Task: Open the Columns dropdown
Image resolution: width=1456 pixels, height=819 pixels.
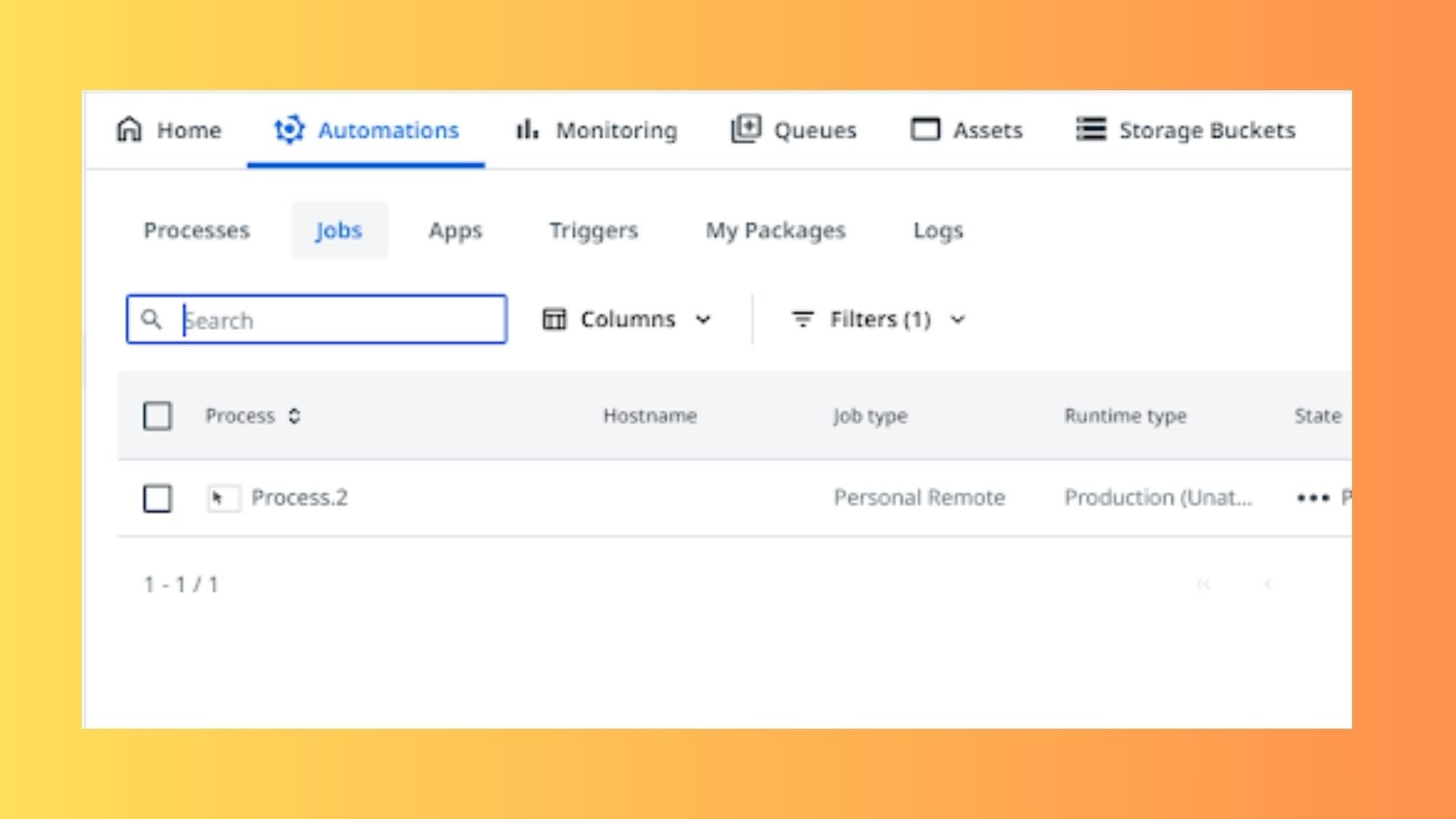Action: (628, 319)
